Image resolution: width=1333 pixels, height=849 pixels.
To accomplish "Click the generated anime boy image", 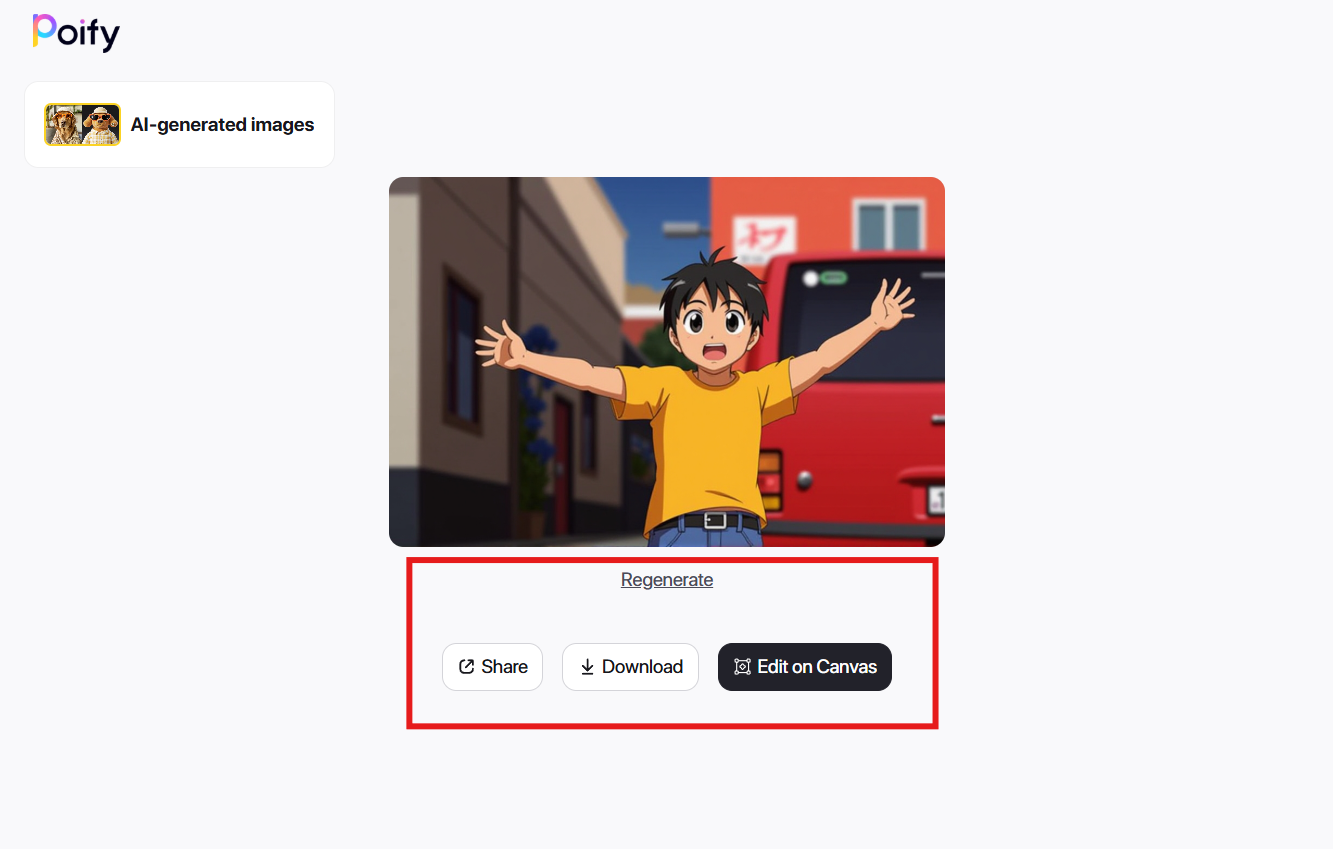I will [666, 361].
